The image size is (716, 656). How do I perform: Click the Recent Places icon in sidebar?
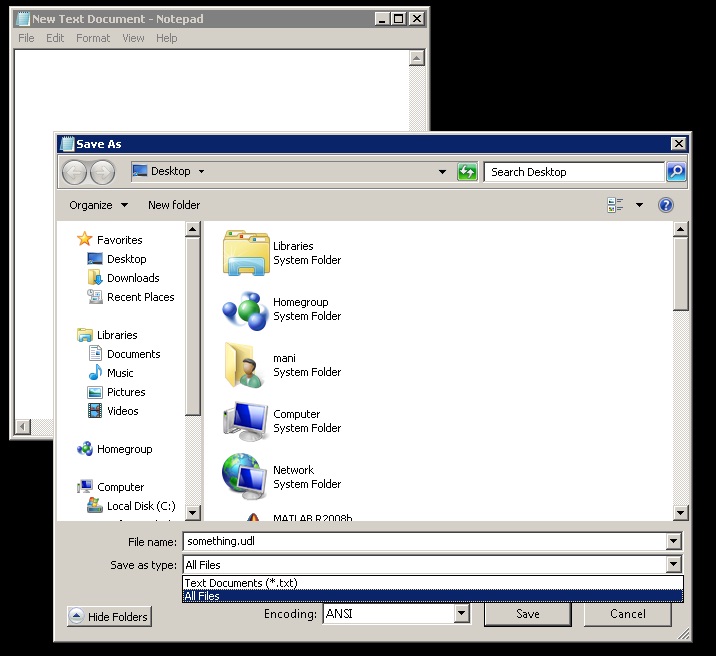coord(95,297)
